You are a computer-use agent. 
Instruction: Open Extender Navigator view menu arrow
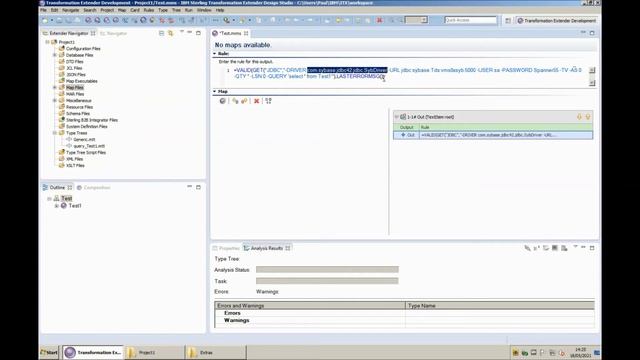click(x=182, y=32)
